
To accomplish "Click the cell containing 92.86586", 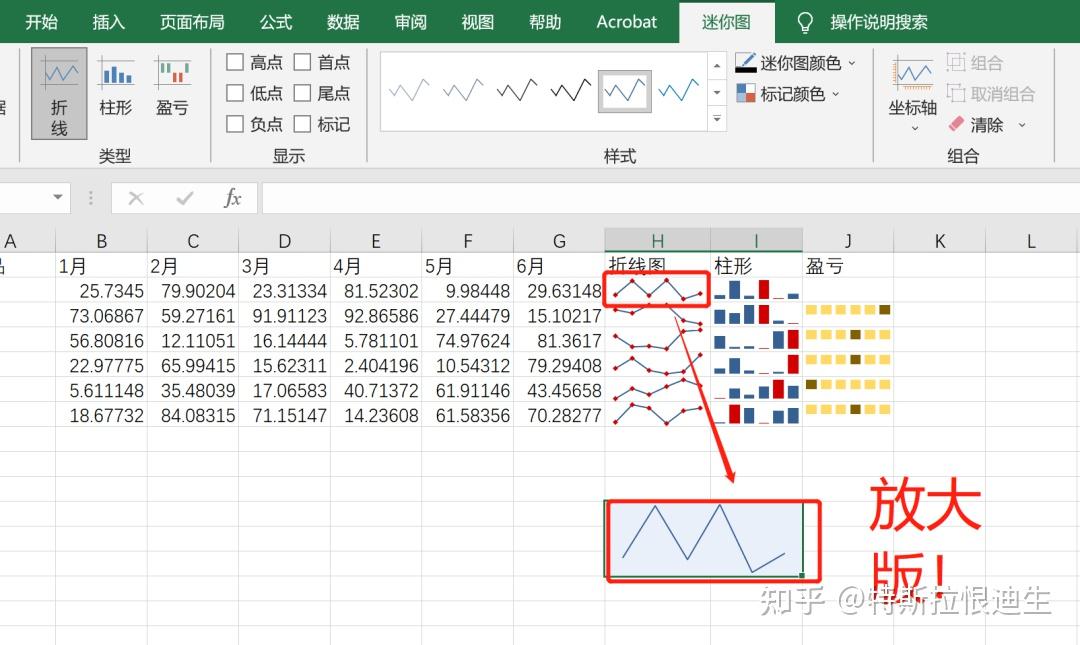I will [376, 316].
